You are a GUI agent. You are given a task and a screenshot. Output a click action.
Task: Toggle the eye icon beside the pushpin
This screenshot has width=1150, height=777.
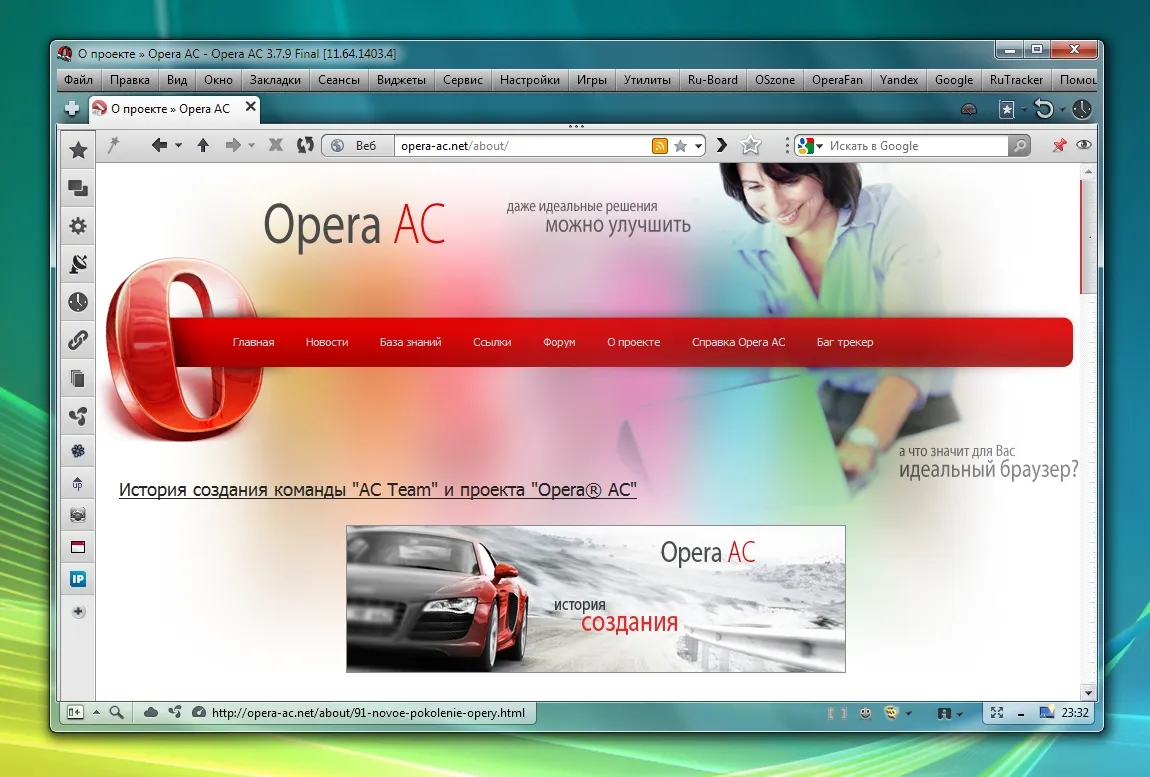coord(1083,146)
